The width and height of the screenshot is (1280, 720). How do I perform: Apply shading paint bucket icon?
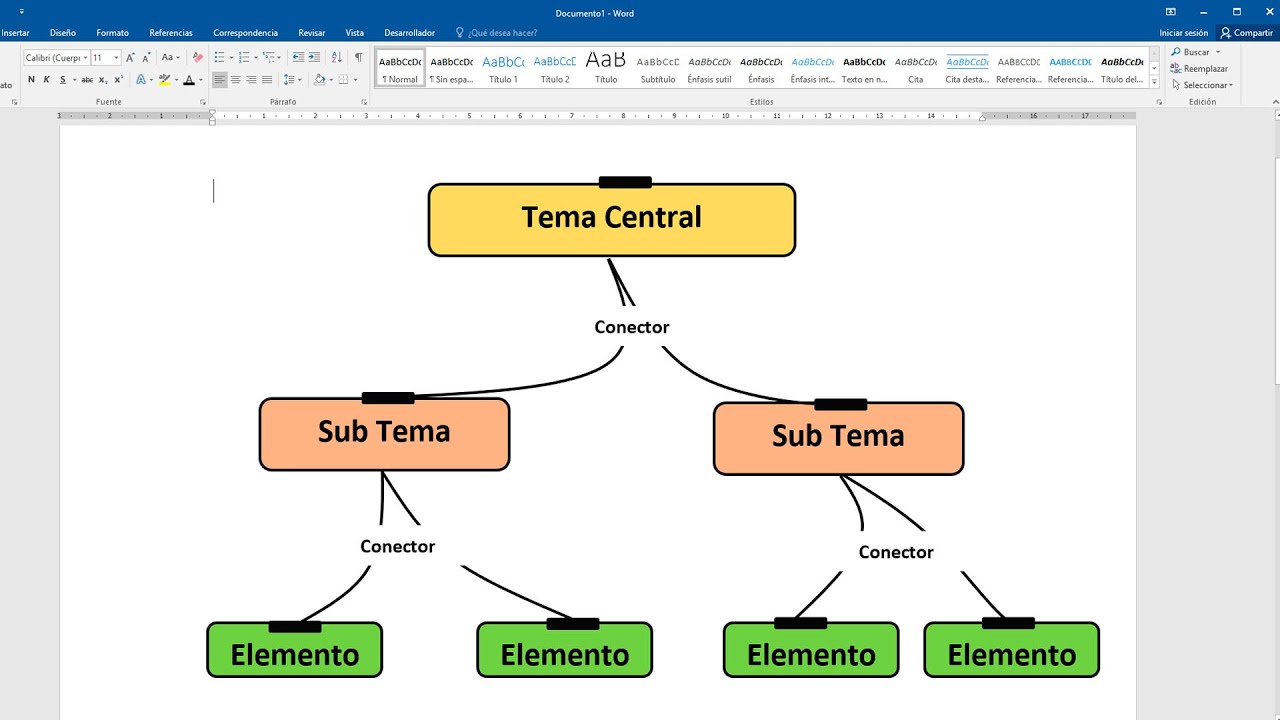(x=319, y=80)
